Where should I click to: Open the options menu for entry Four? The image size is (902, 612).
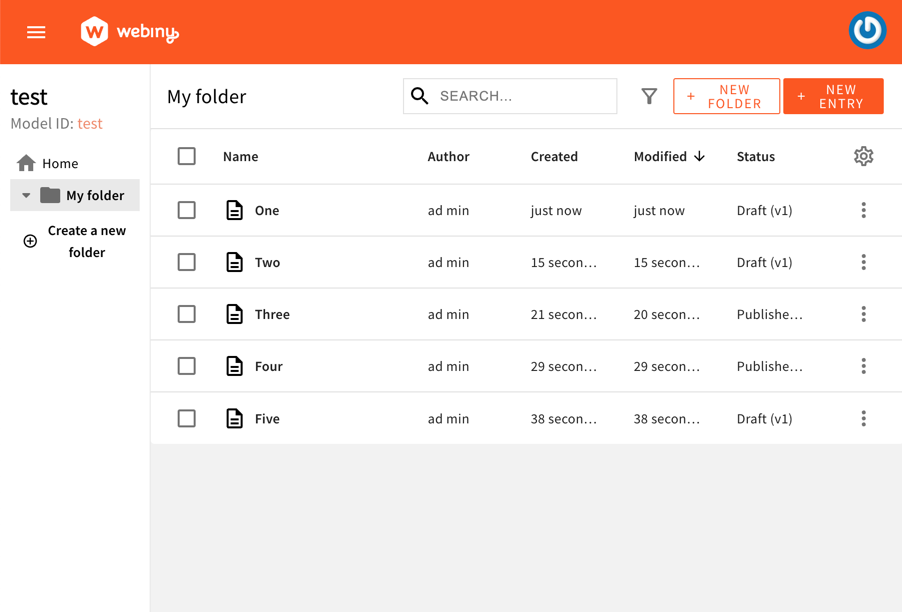(863, 366)
